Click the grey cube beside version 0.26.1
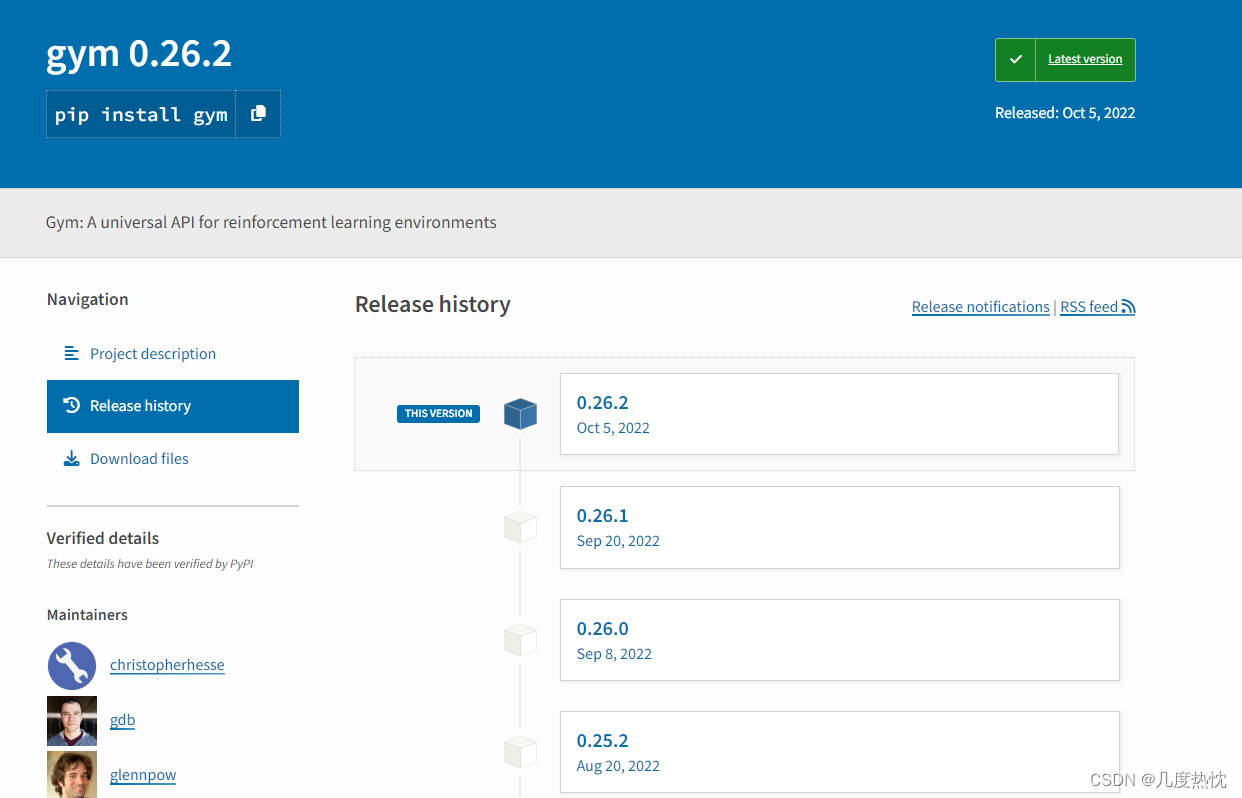The width and height of the screenshot is (1242, 798). click(x=520, y=527)
